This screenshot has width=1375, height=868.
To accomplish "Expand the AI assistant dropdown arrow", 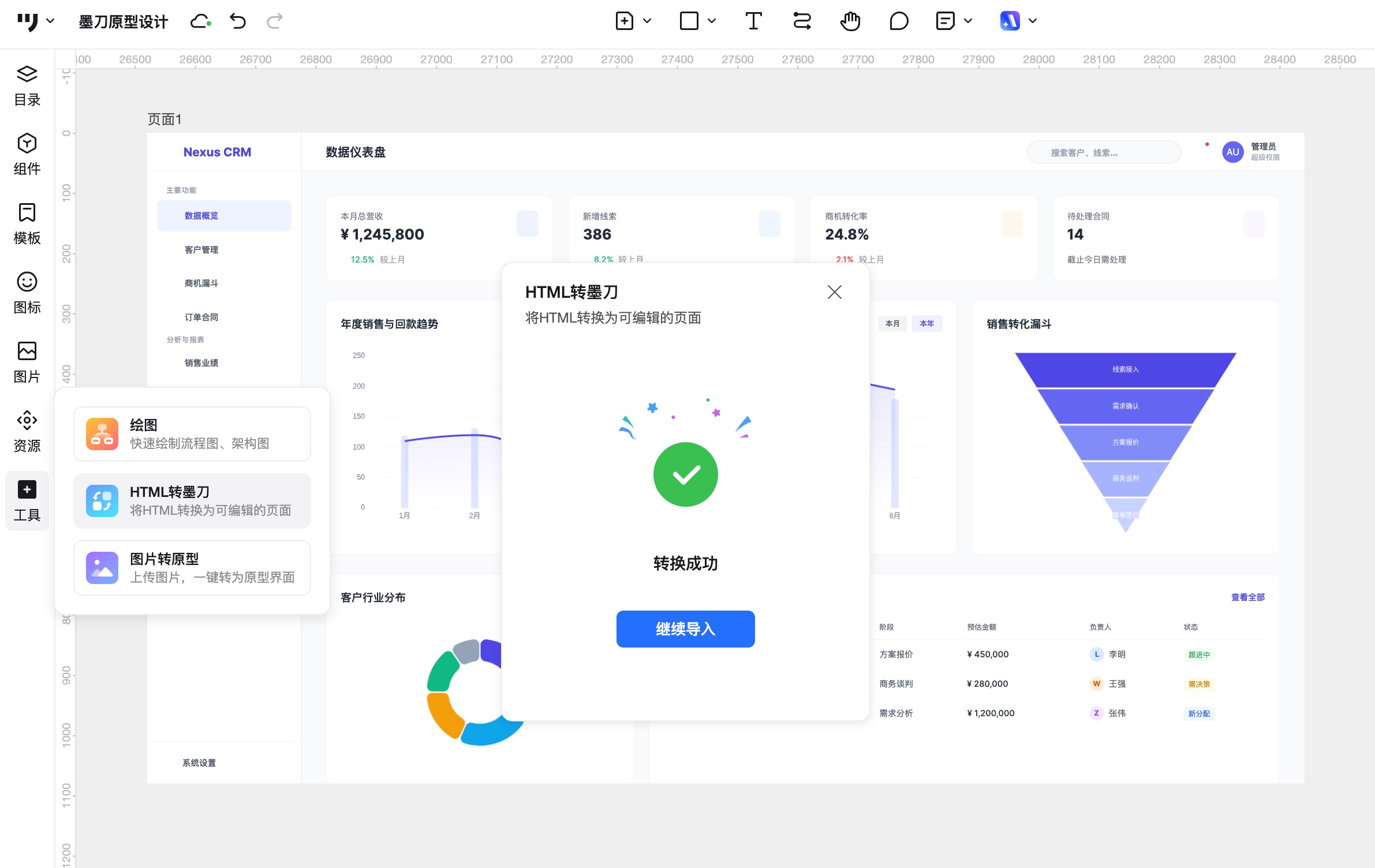I will pos(1033,21).
